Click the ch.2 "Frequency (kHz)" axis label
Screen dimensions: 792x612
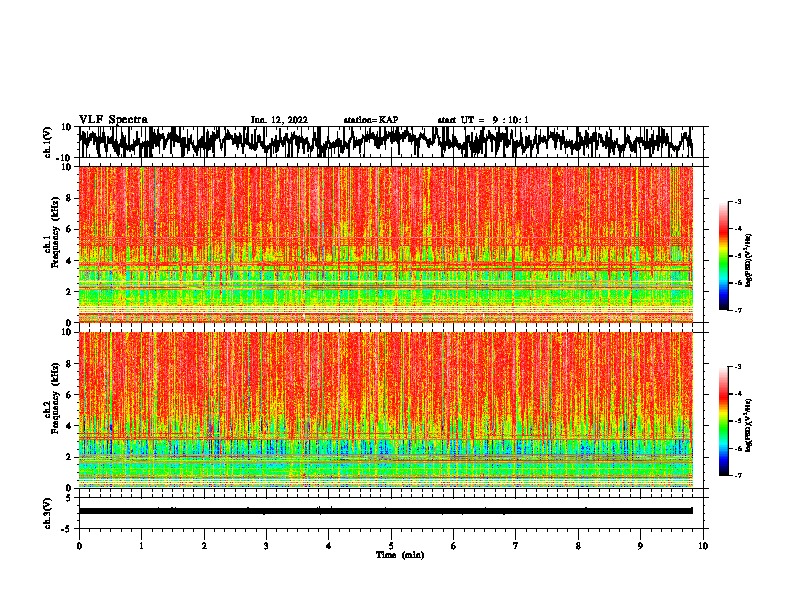pos(54,398)
